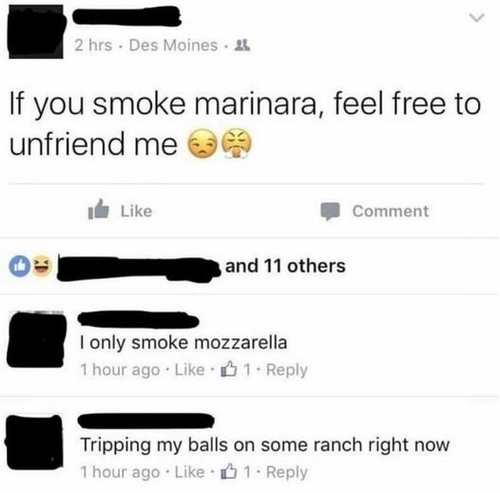The height and width of the screenshot is (493, 500).
Task: Click the thumbs-up Like icon on post
Action: [98, 209]
